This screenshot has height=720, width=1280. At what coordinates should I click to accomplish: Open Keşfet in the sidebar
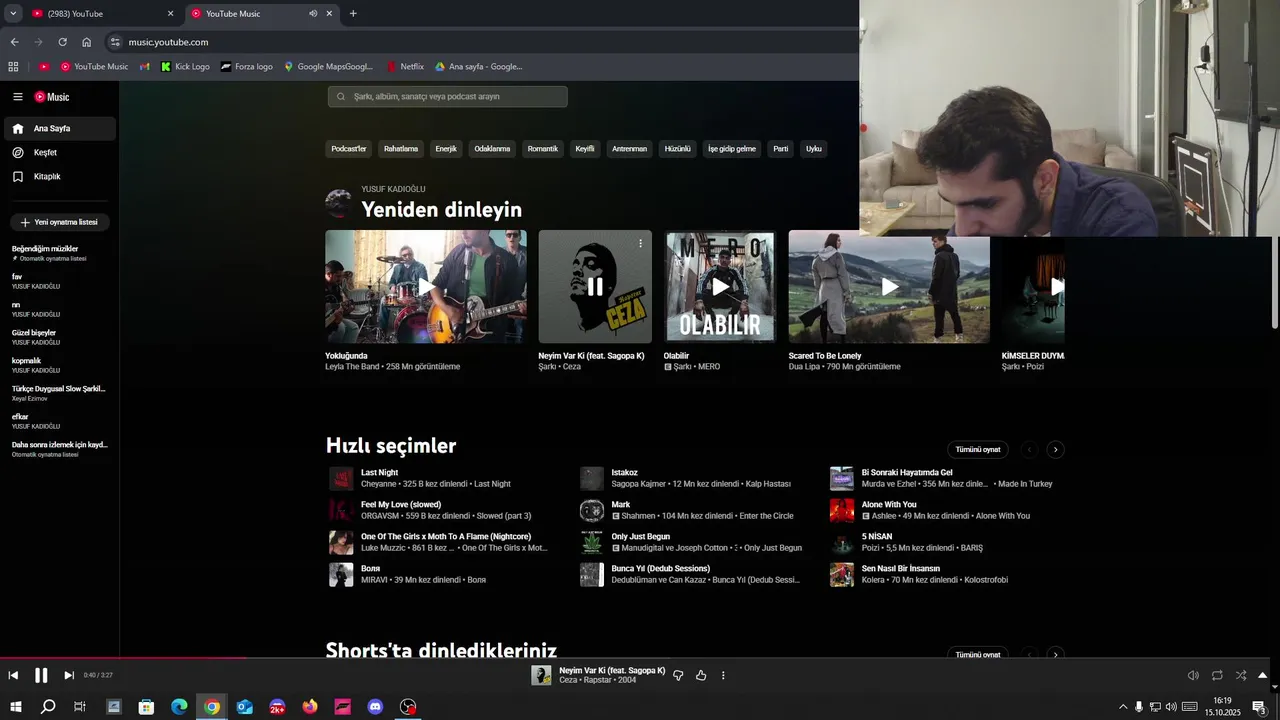59,153
